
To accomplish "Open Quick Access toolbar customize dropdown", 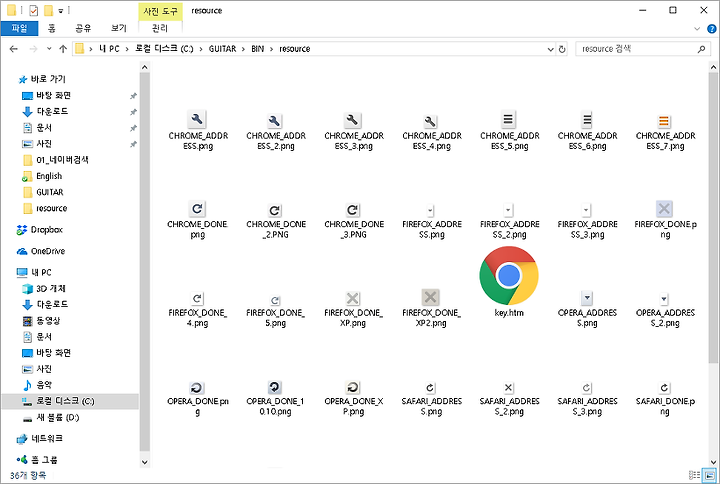I will [61, 10].
